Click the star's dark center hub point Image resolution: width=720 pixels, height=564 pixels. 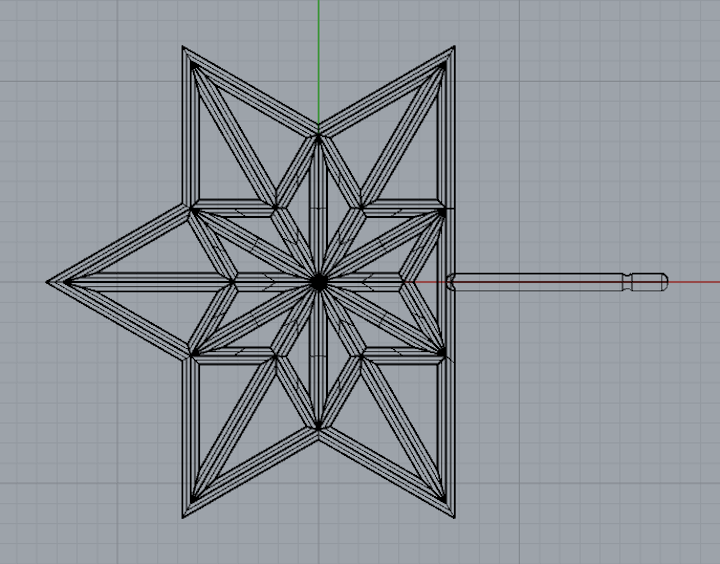coord(319,282)
